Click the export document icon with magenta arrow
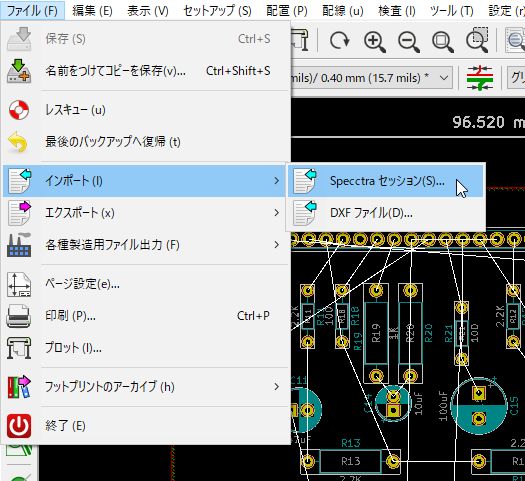This screenshot has width=525, height=481. click(x=19, y=213)
